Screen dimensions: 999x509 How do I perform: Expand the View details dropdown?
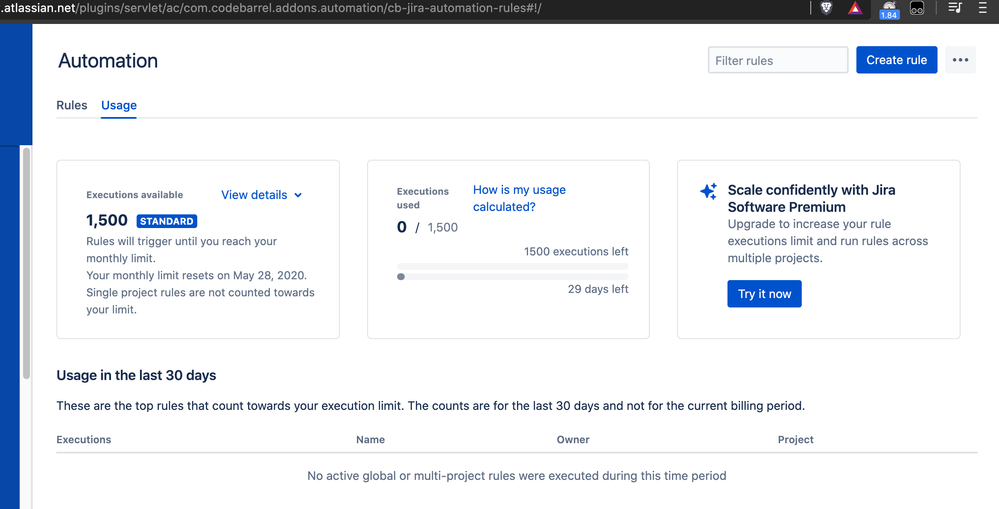pyautogui.click(x=261, y=195)
